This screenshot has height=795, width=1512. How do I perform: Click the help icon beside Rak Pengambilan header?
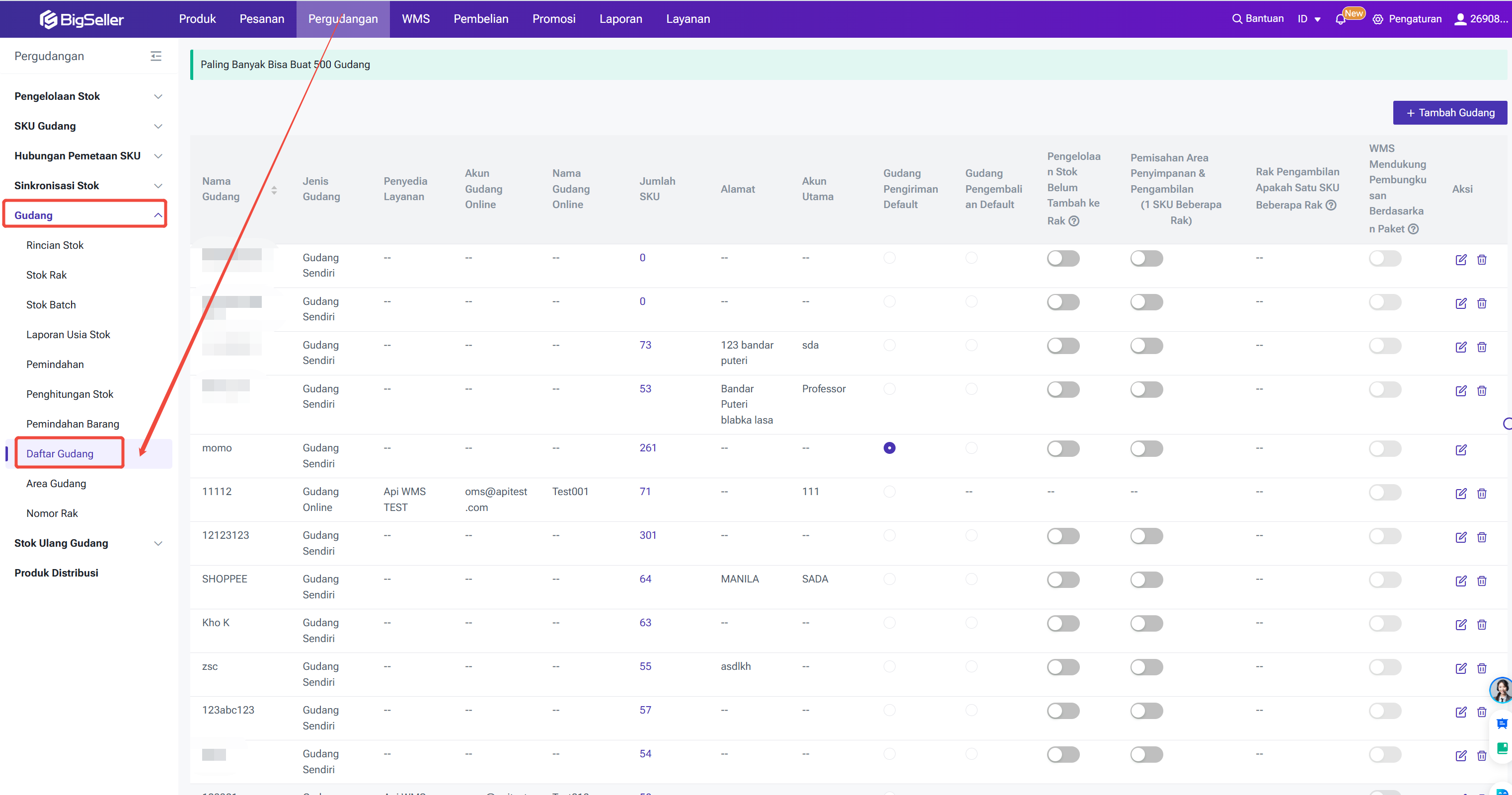pos(1331,205)
